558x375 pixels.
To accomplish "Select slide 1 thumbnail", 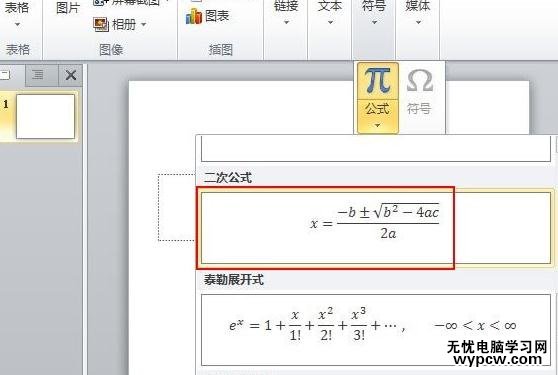I will (46, 116).
